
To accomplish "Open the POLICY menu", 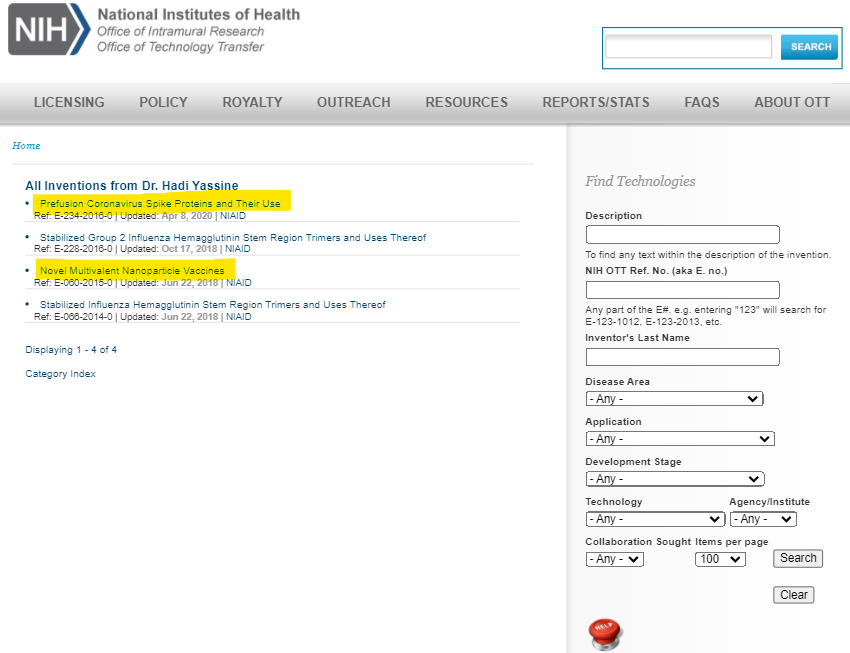I will coord(163,102).
